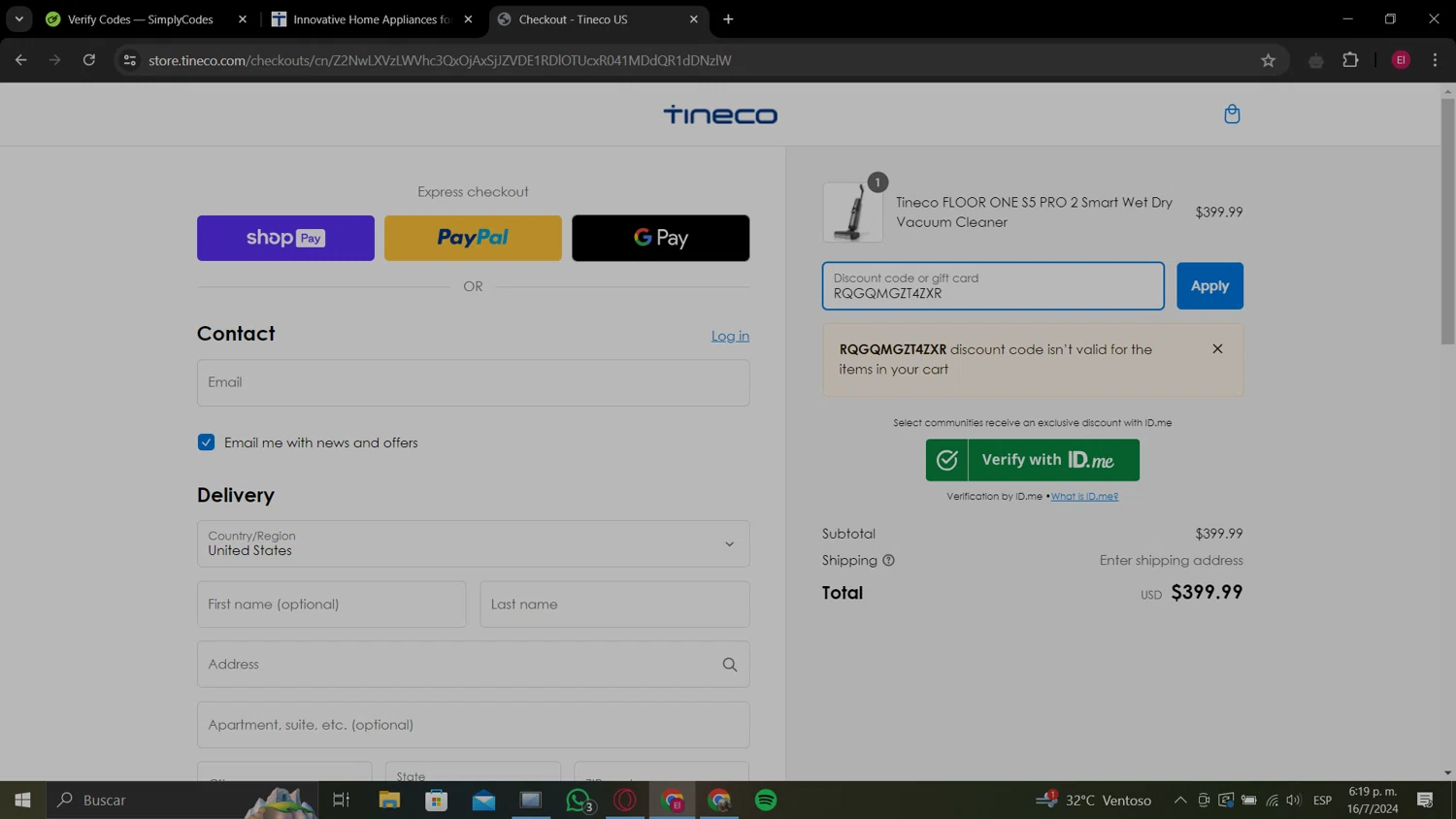The image size is (1456, 819).
Task: Pay with Shop Pay
Action: coord(285,238)
